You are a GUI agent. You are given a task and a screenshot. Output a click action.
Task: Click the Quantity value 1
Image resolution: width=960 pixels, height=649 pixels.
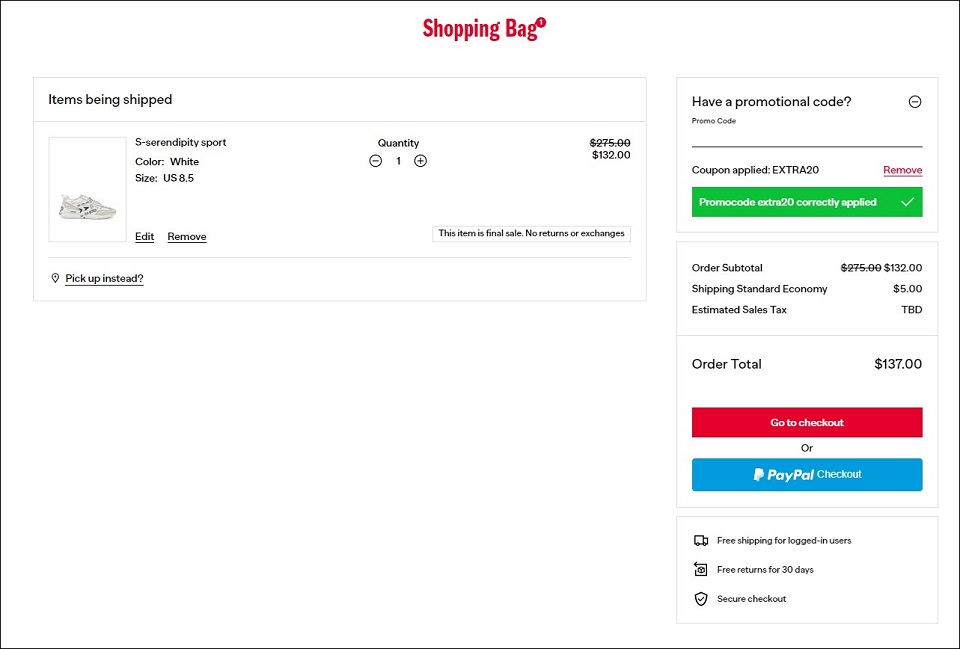point(399,161)
